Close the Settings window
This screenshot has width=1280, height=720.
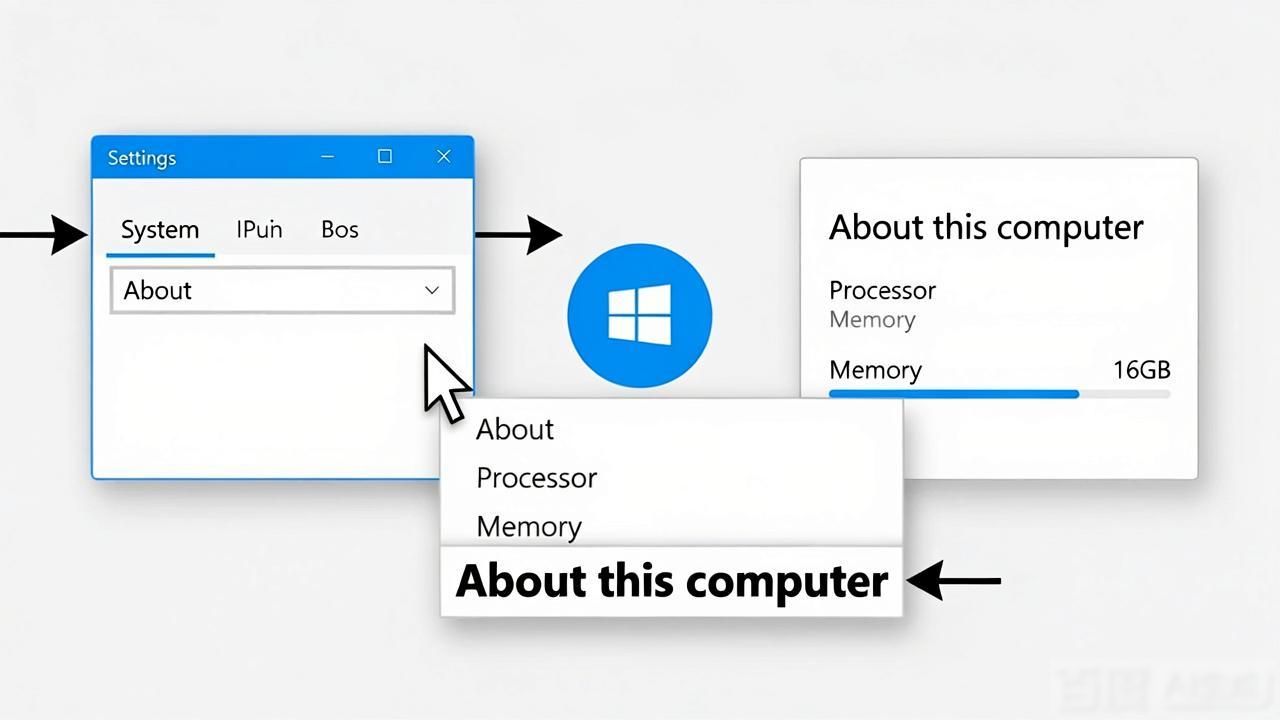click(444, 156)
